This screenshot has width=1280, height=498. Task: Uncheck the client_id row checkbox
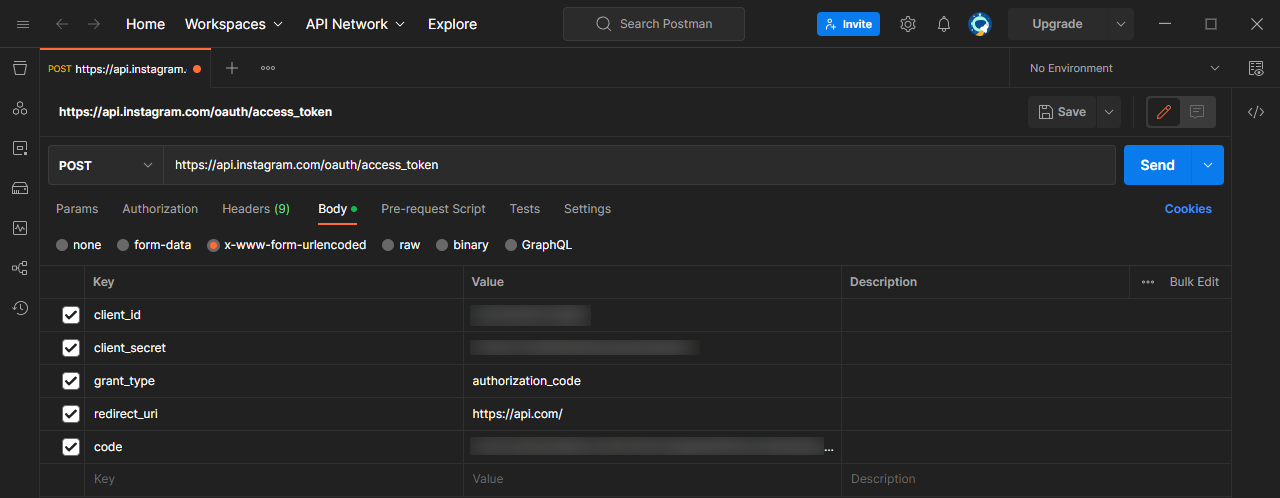click(x=71, y=315)
